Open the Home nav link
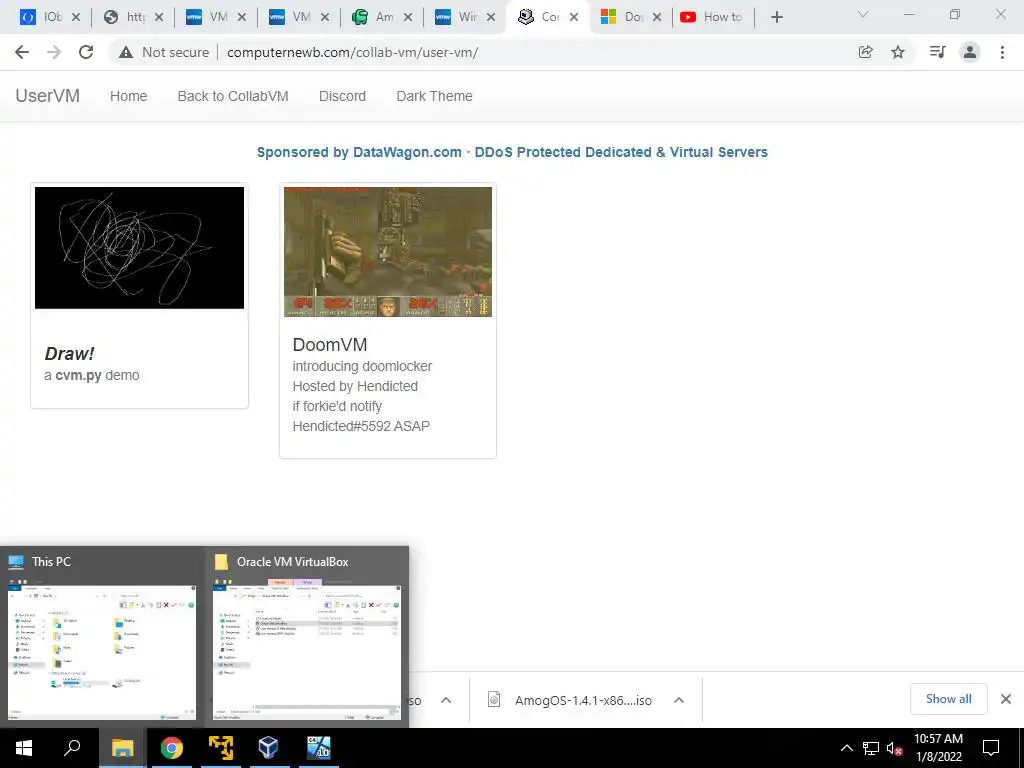1024x768 pixels. [x=129, y=96]
